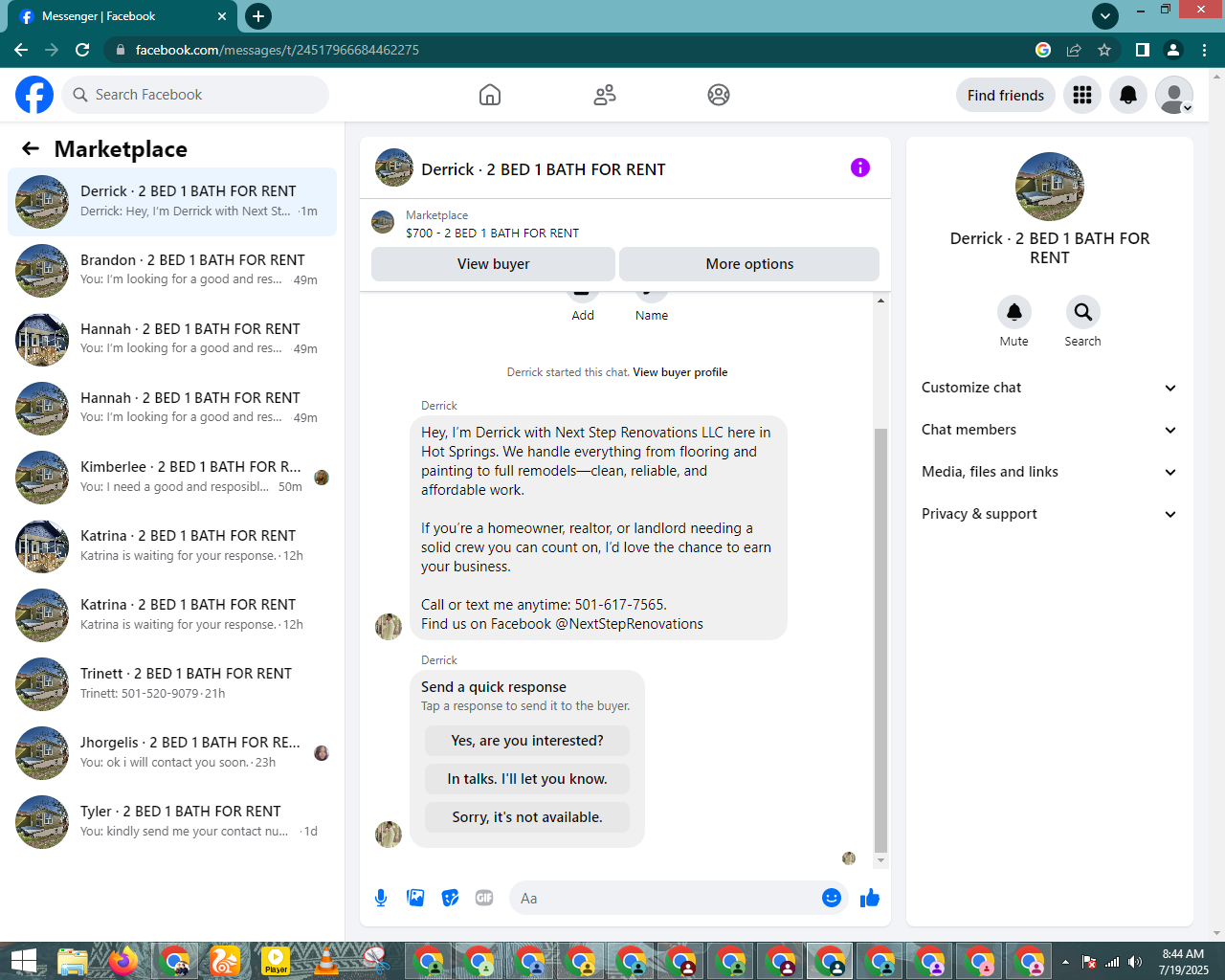Go back using the Marketplace back arrow
The image size is (1225, 980).
31,148
